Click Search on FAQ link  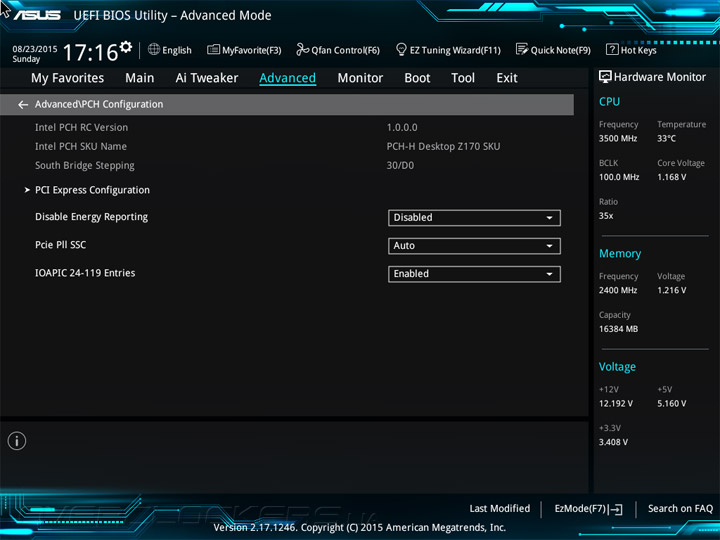[x=681, y=509]
